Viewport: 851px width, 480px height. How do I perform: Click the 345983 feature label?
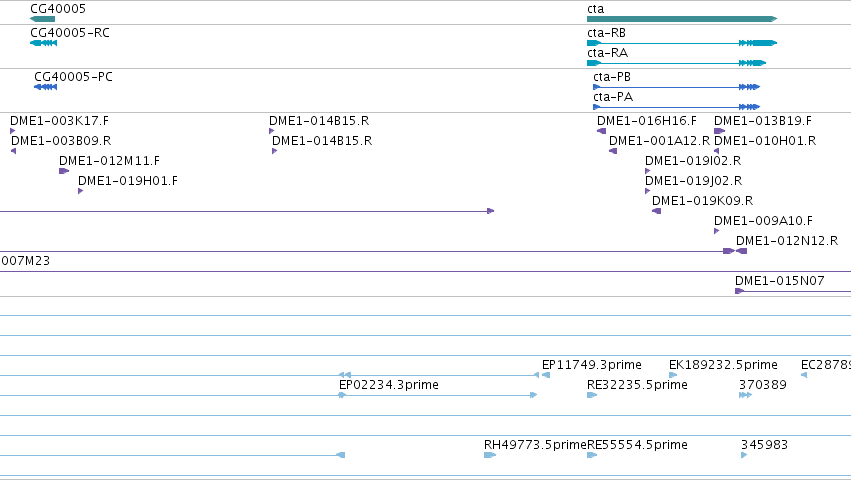pos(764,445)
